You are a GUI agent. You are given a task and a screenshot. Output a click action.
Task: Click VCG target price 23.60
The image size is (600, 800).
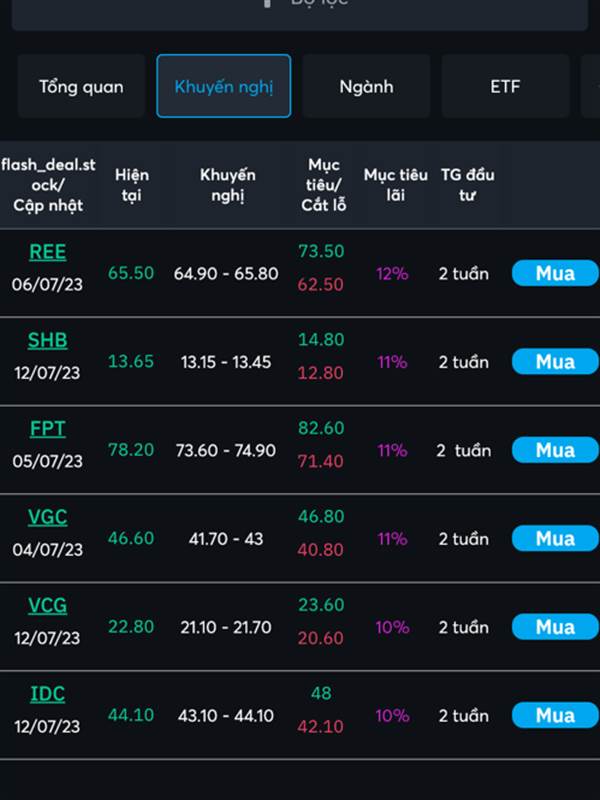click(321, 605)
